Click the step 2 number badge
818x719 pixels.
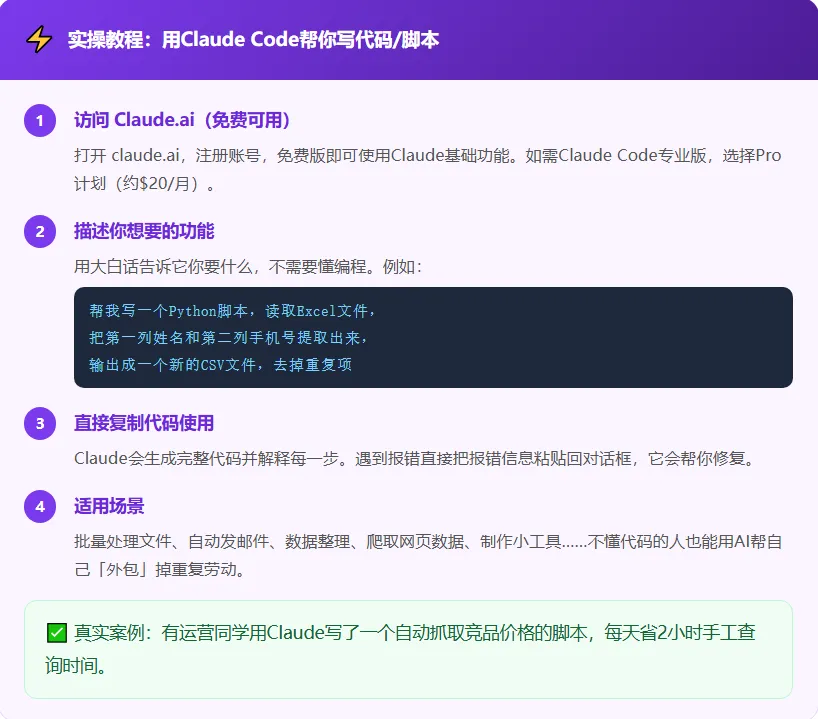pyautogui.click(x=40, y=231)
